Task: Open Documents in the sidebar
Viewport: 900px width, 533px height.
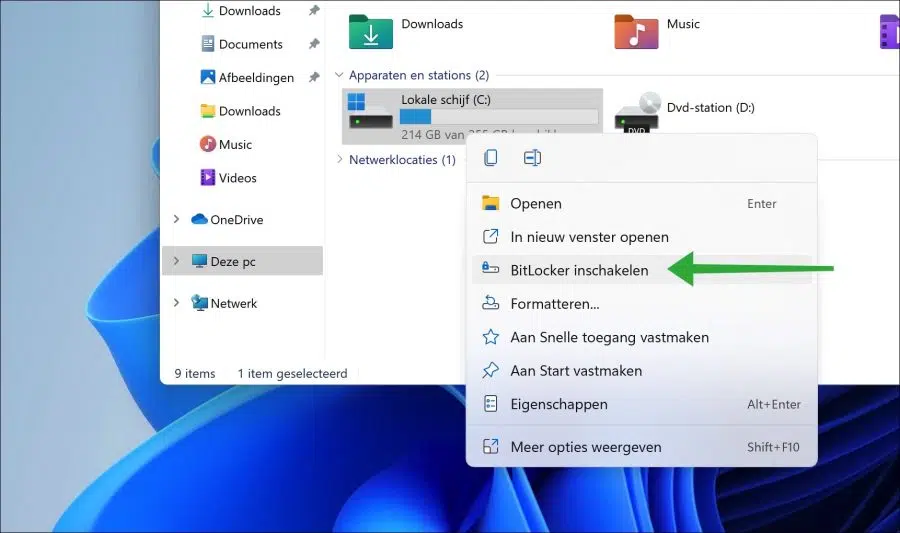Action: [x=242, y=44]
